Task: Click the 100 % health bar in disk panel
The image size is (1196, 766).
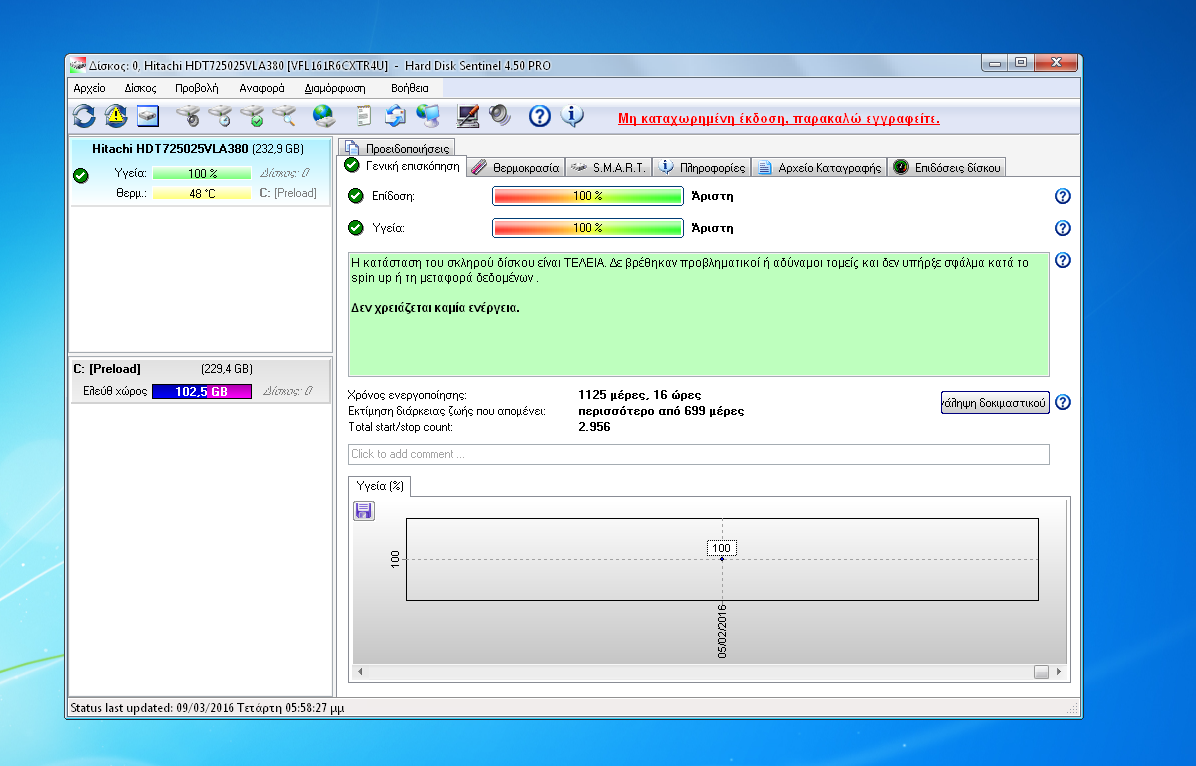Action: 202,173
